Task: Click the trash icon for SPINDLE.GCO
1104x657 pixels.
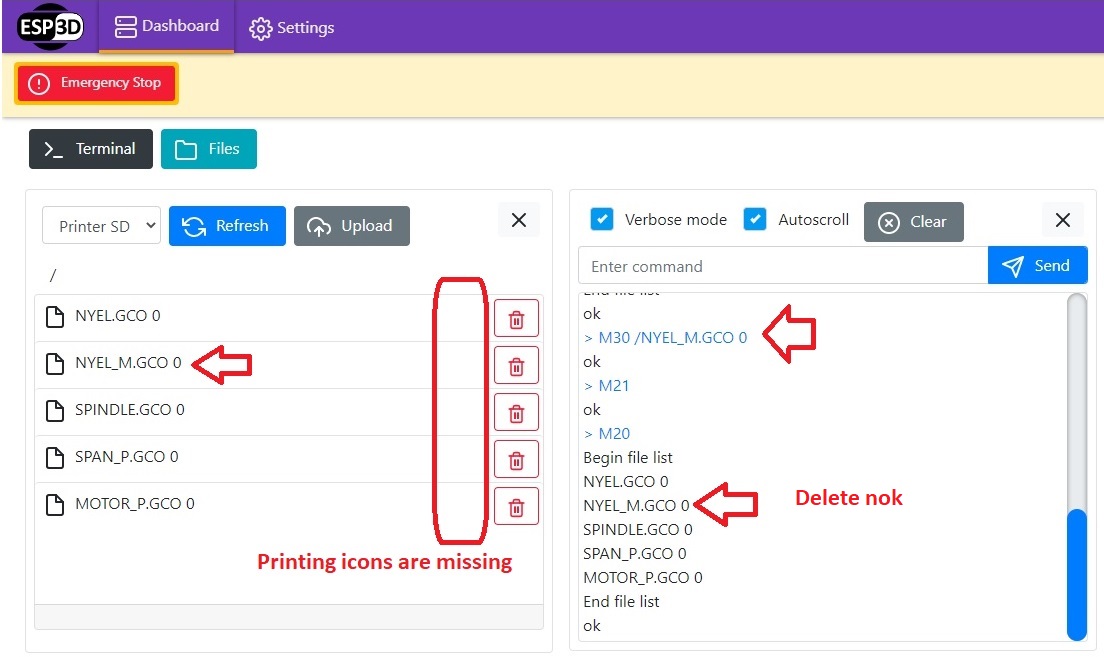Action: click(516, 411)
